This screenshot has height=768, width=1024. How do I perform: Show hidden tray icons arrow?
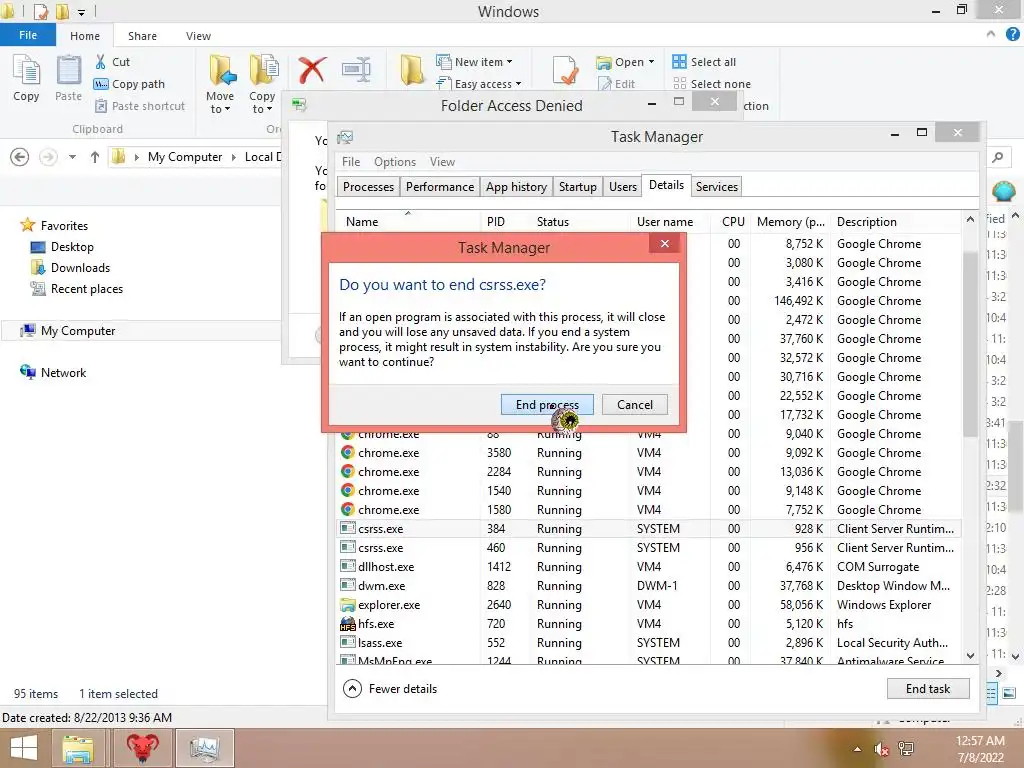pos(857,749)
